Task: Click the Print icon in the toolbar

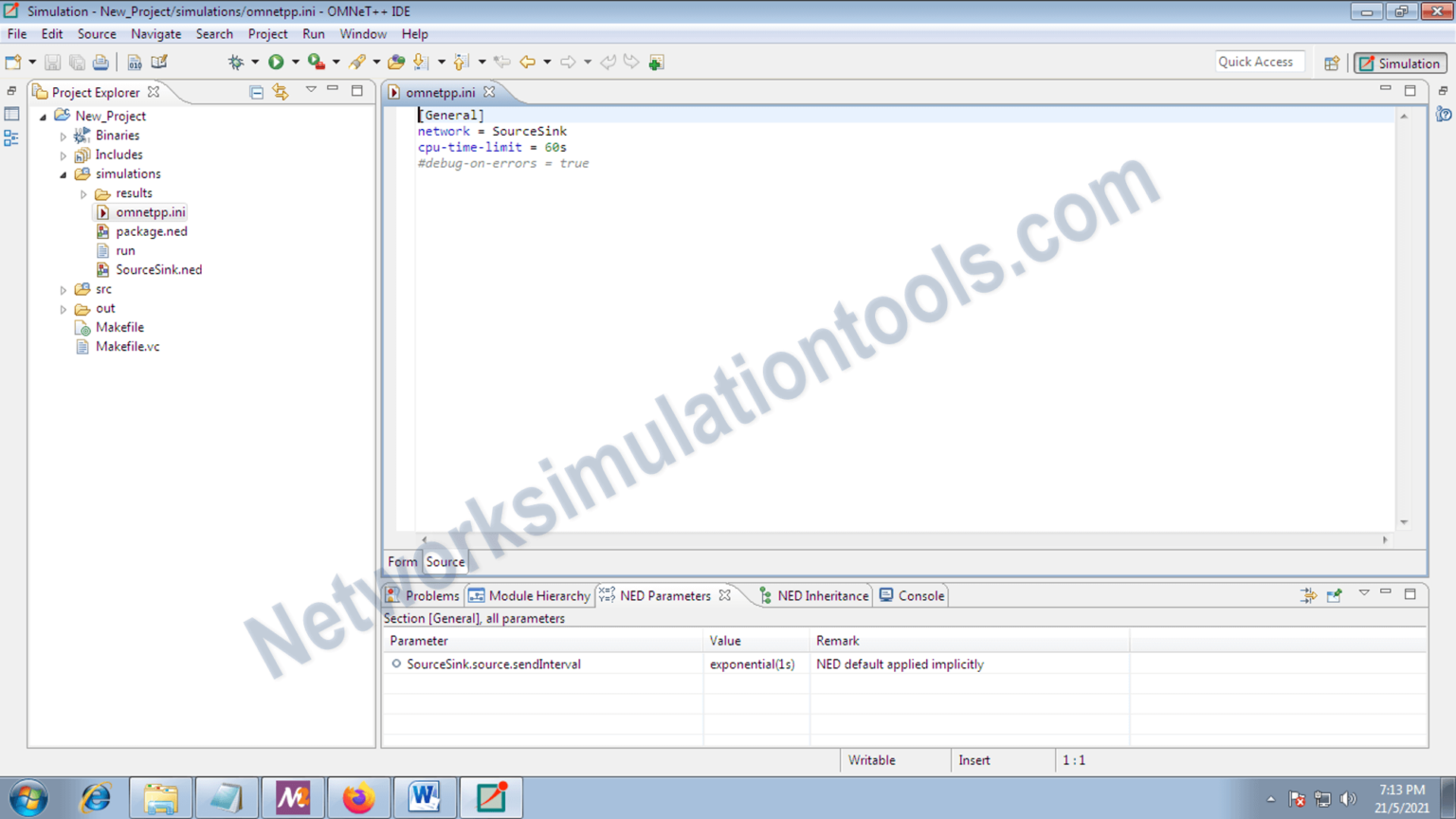Action: (100, 61)
